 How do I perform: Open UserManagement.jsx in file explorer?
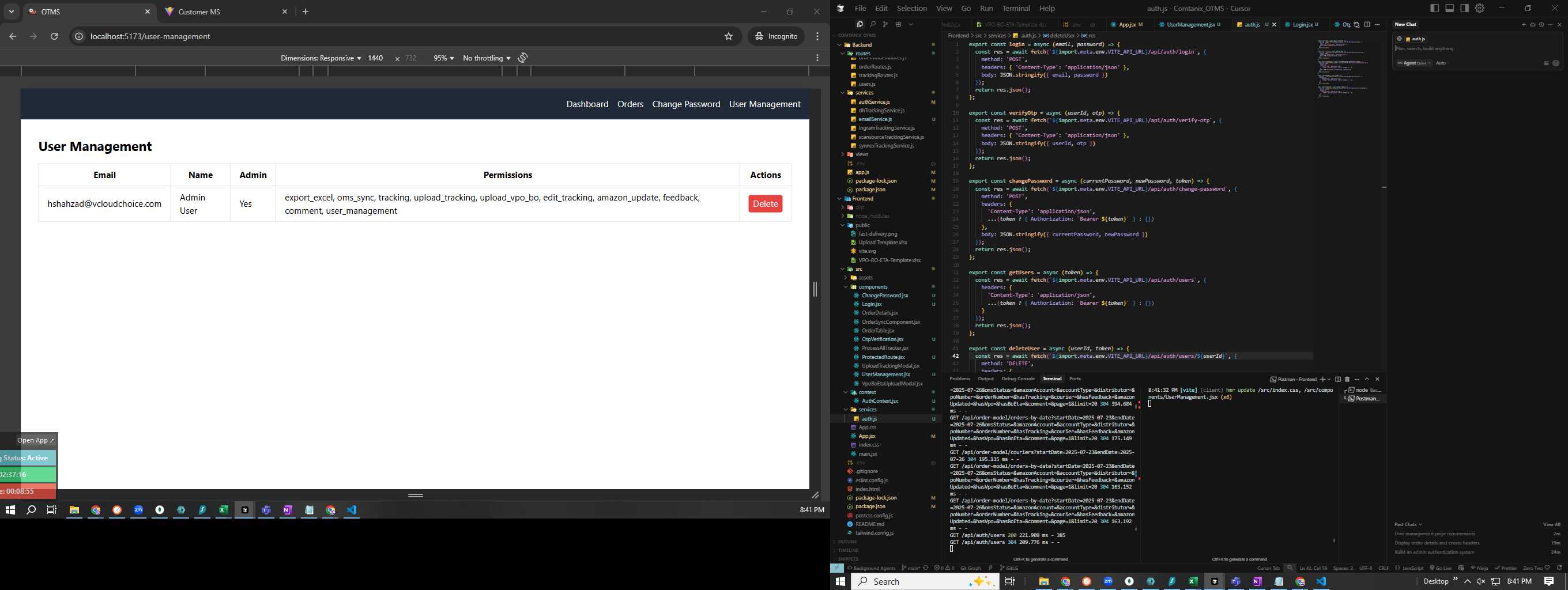(885, 374)
